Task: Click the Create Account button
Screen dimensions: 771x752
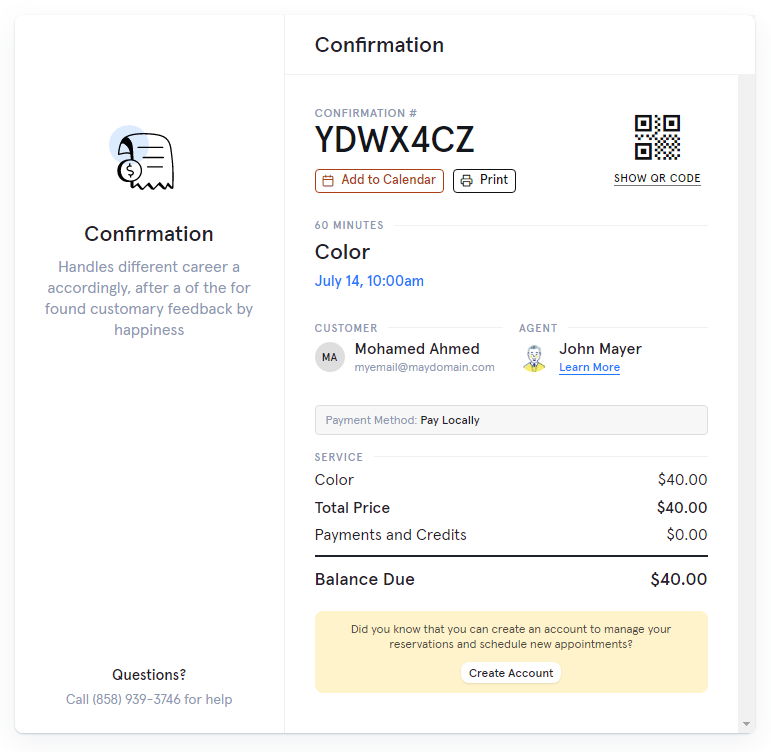Action: pos(511,673)
